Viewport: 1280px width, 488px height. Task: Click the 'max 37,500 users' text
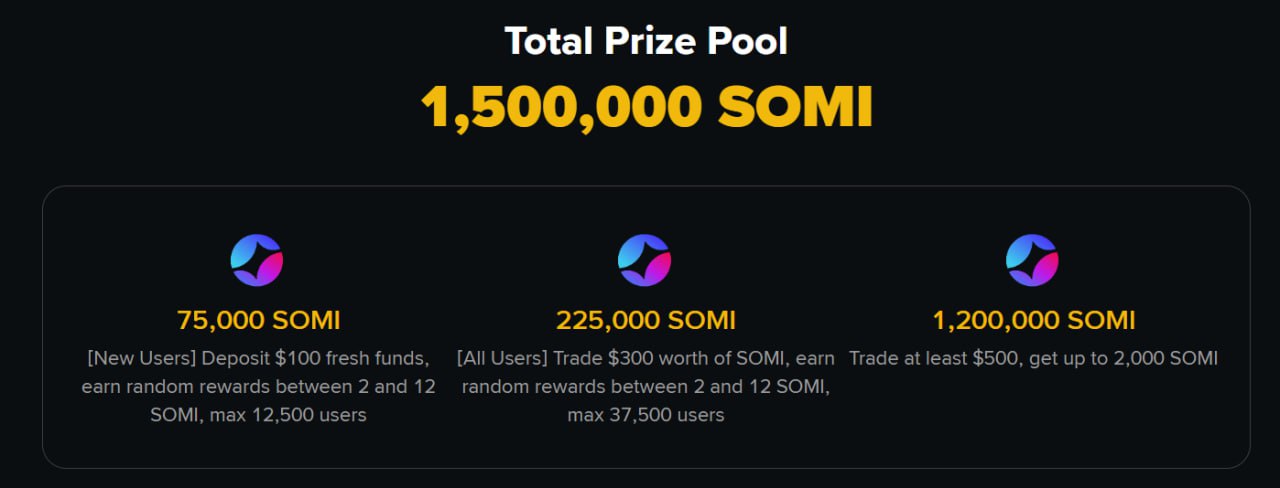(646, 414)
